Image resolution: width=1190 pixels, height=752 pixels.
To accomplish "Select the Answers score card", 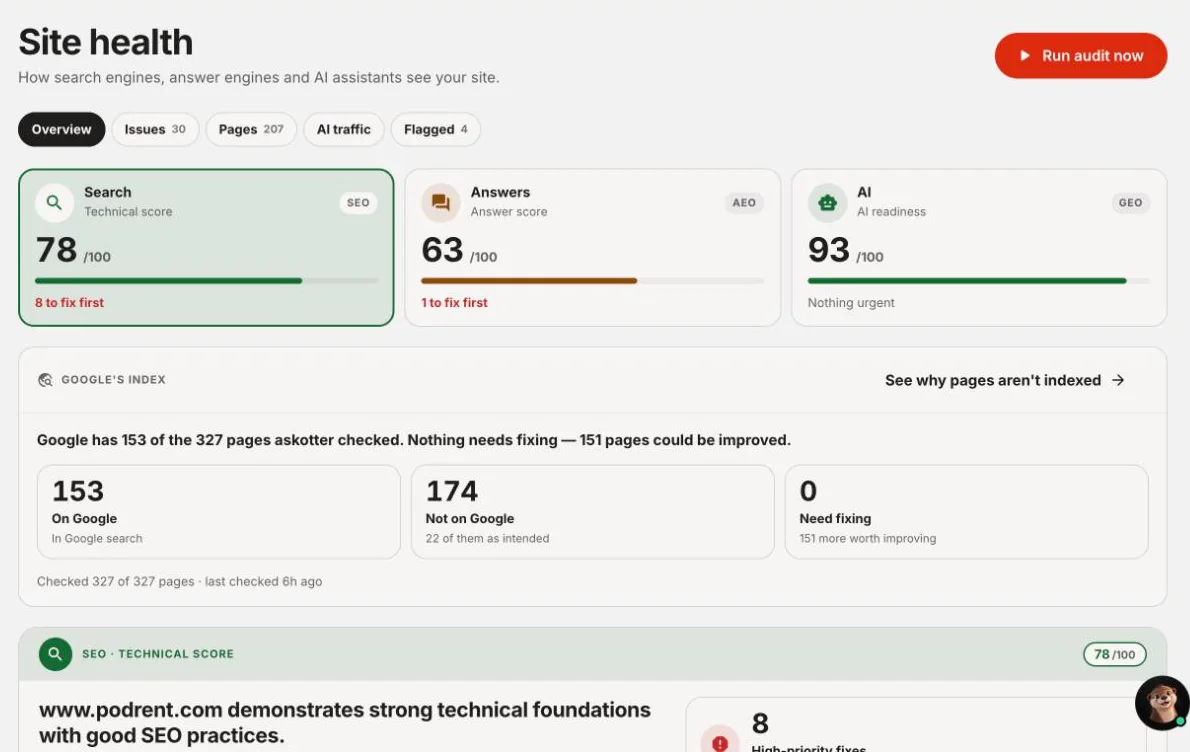I will click(x=592, y=247).
